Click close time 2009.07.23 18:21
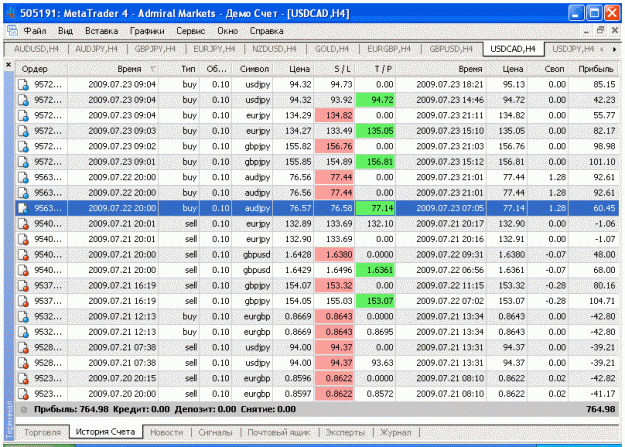The height and width of the screenshot is (447, 625). pyautogui.click(x=450, y=85)
